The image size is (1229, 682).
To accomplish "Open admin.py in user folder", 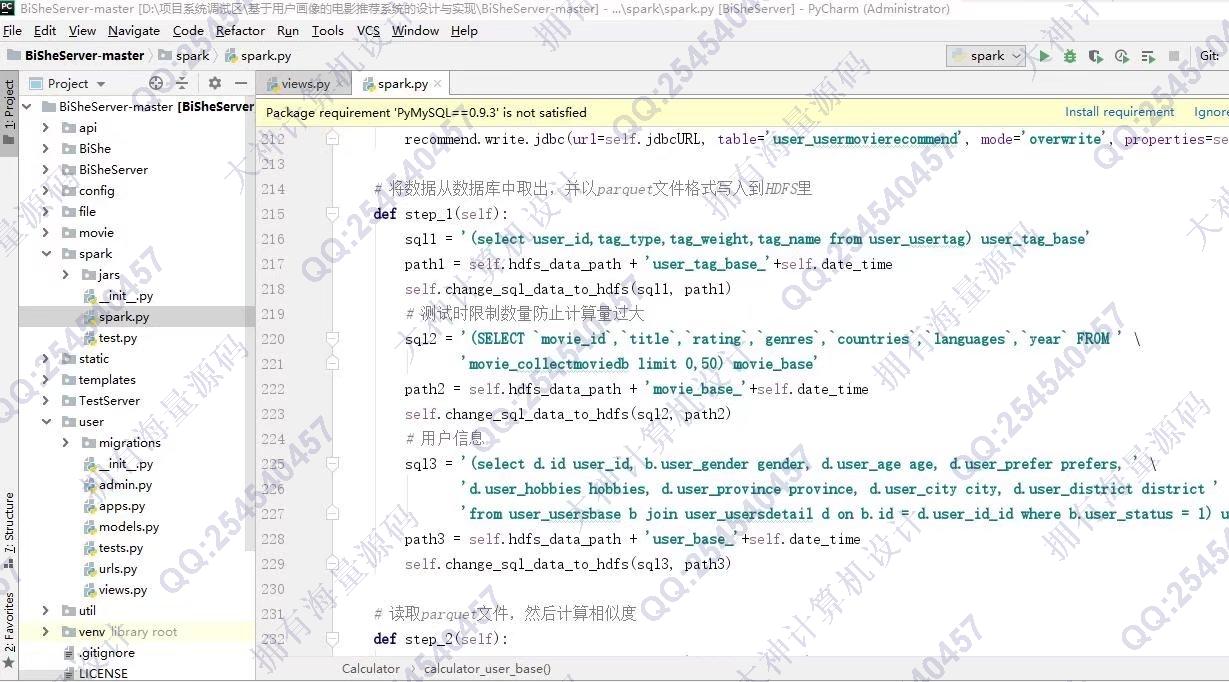I will pyautogui.click(x=125, y=485).
